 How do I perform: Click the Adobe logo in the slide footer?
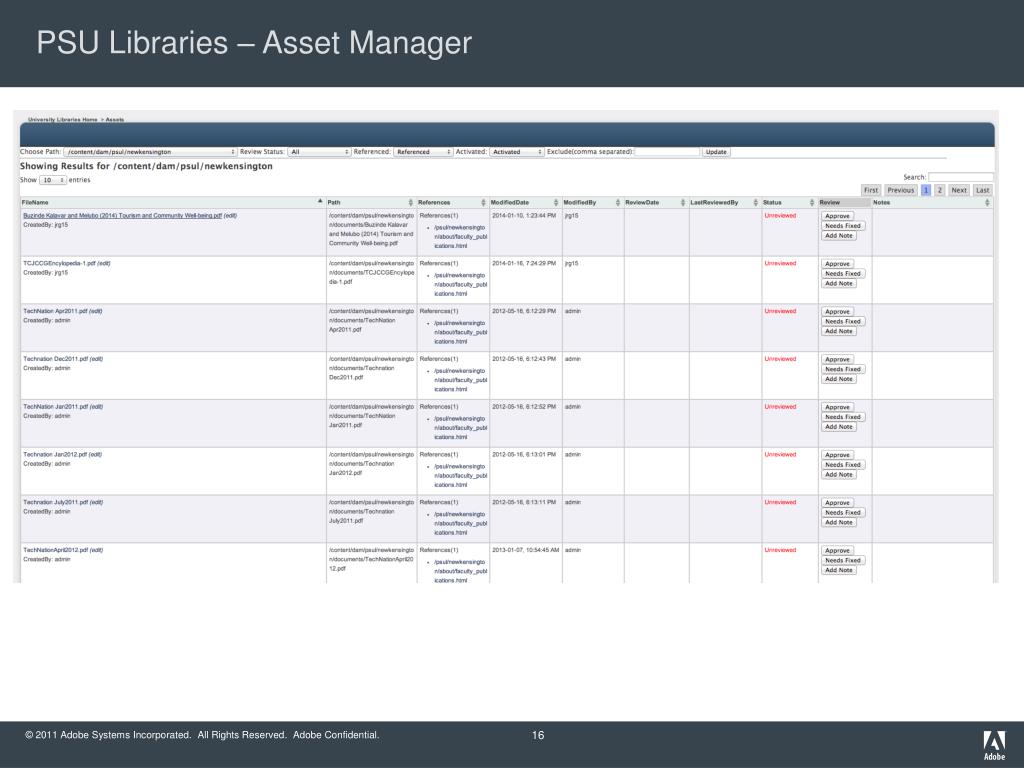tap(994, 744)
